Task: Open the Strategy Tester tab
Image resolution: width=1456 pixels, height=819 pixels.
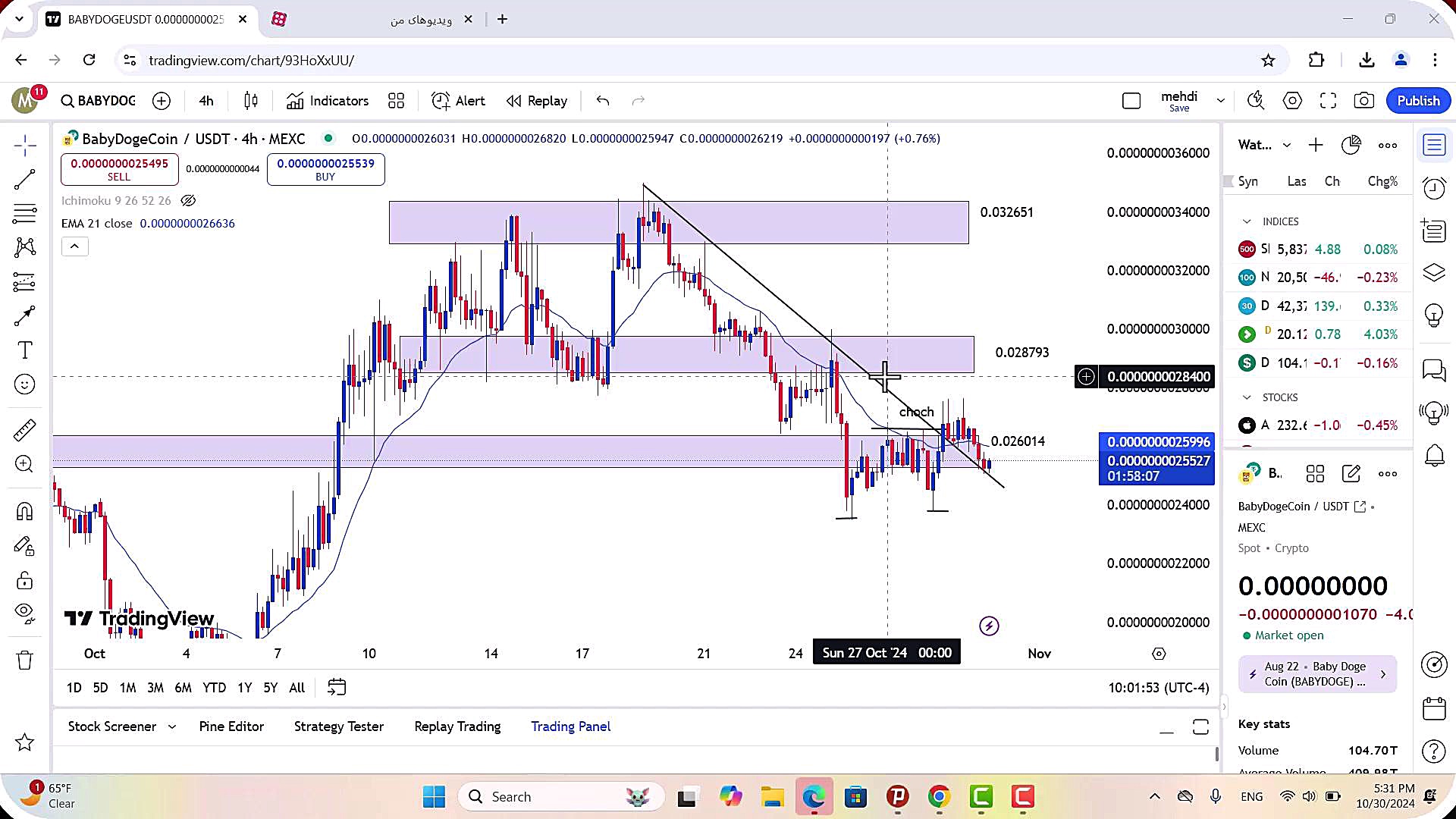Action: (339, 726)
